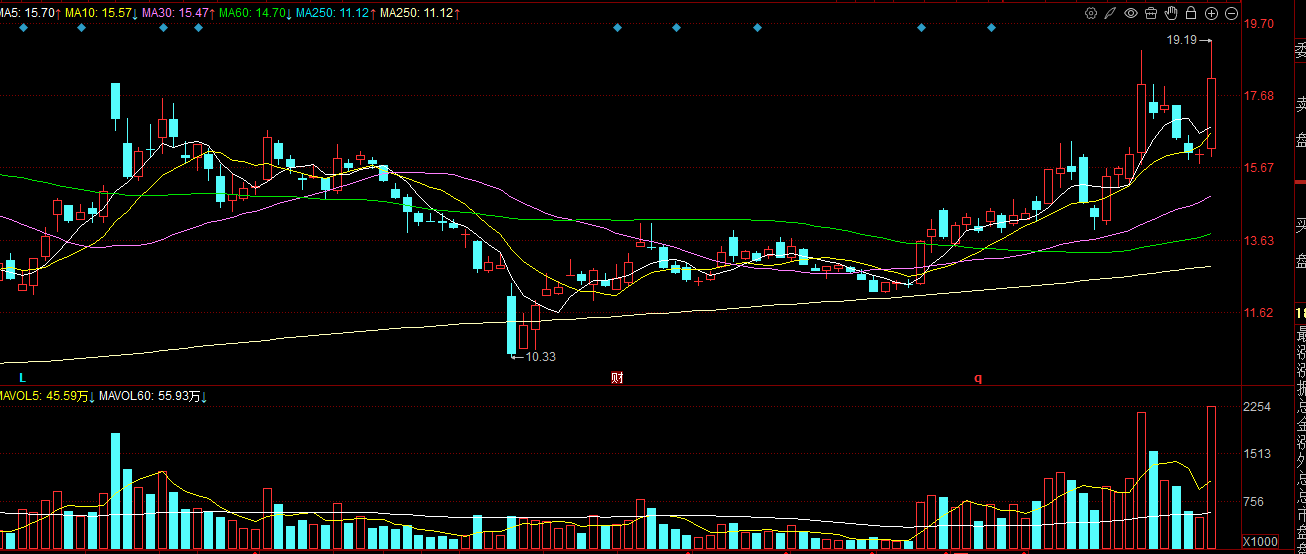Viewport: 1306px width, 554px height.
Task: Toggle the eye visibility icon
Action: click(1131, 13)
